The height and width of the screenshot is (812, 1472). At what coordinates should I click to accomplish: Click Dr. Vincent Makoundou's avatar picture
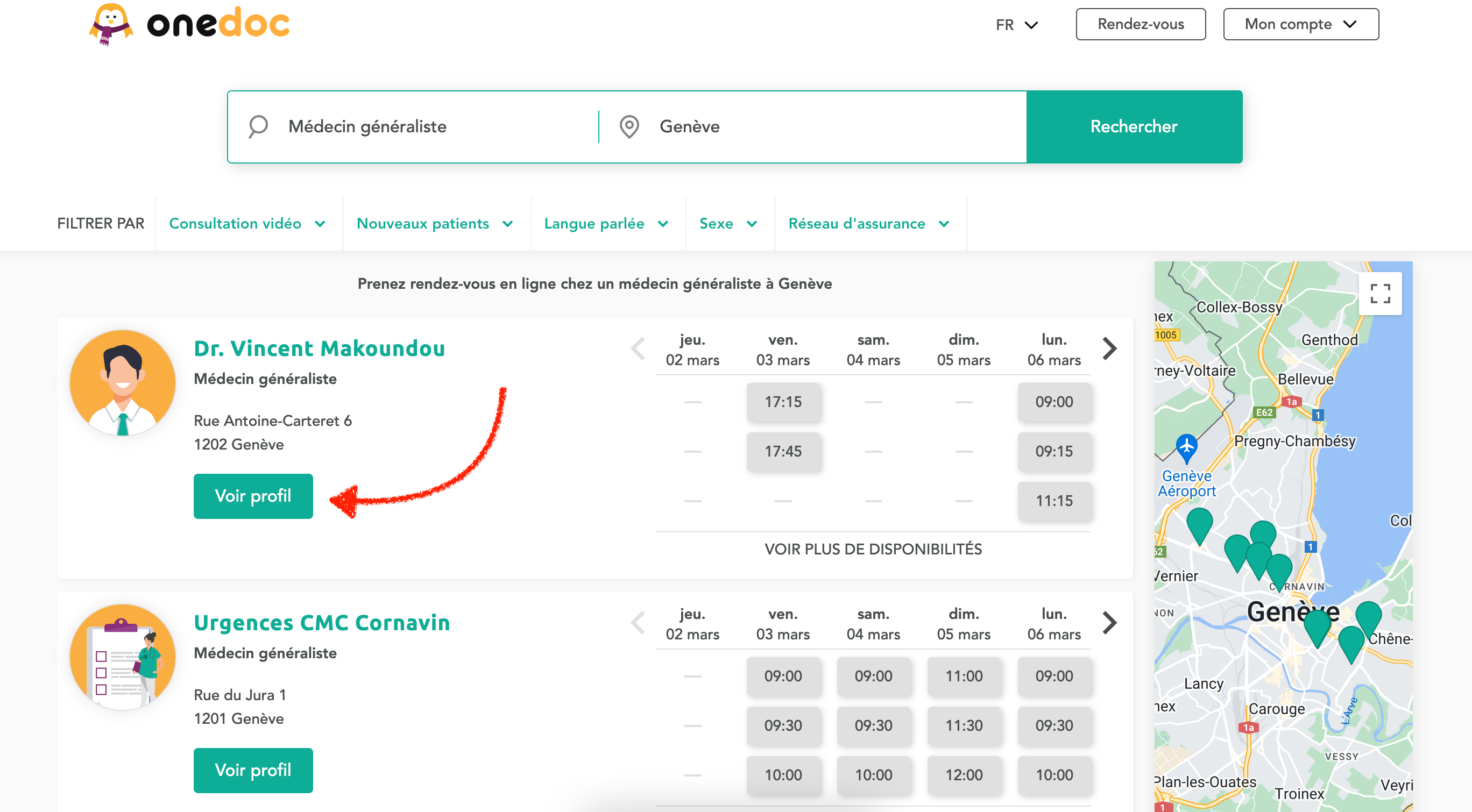122,383
